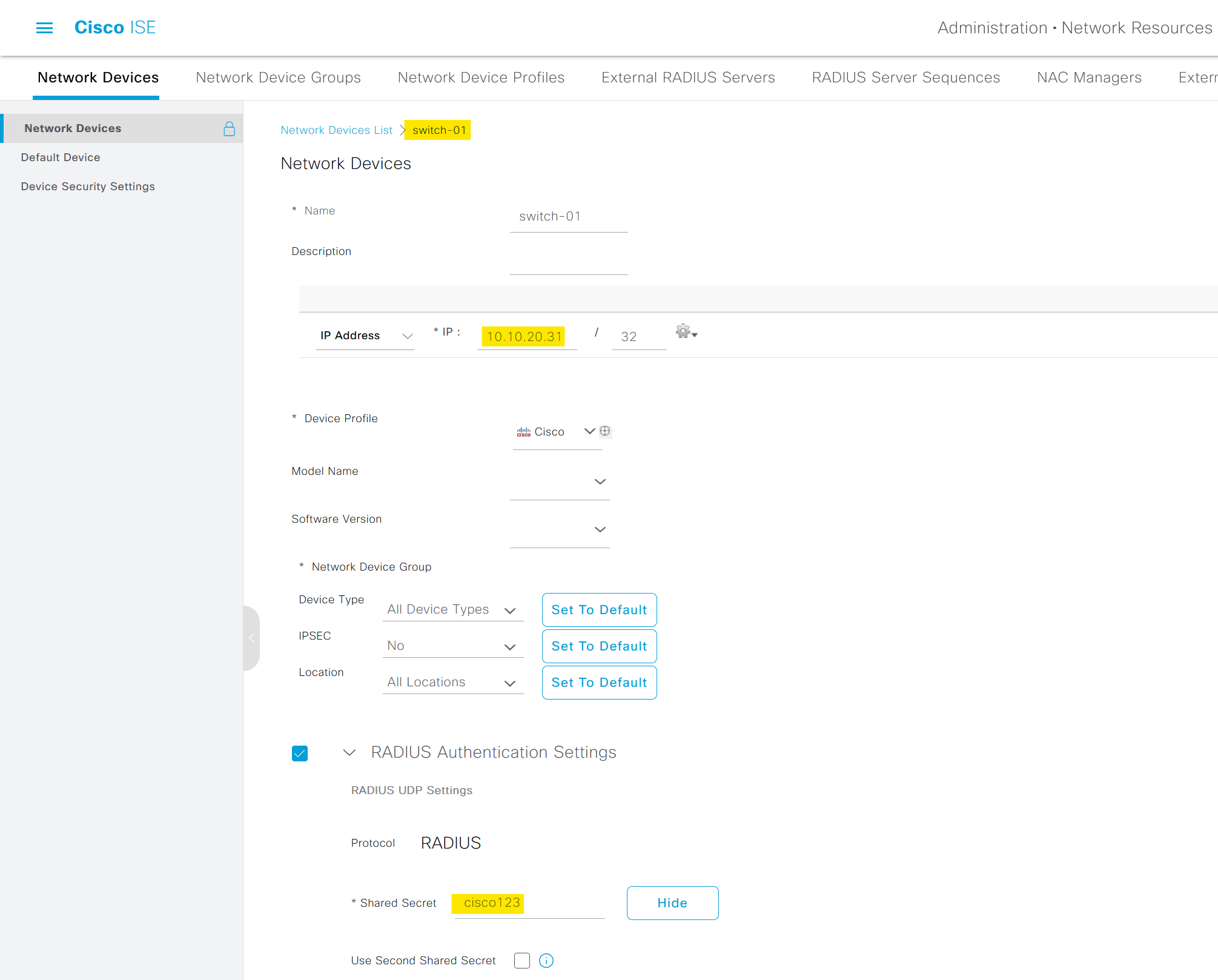This screenshot has height=980, width=1218.
Task: Open the RADIUS Server Sequences tab
Action: click(x=905, y=78)
